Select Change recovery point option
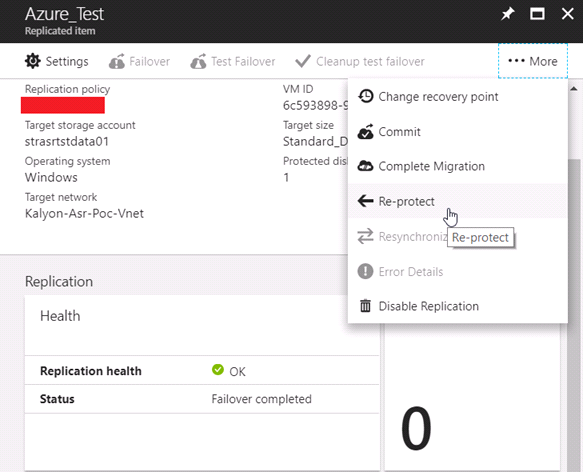Viewport: 583px width, 472px height. click(x=457, y=96)
